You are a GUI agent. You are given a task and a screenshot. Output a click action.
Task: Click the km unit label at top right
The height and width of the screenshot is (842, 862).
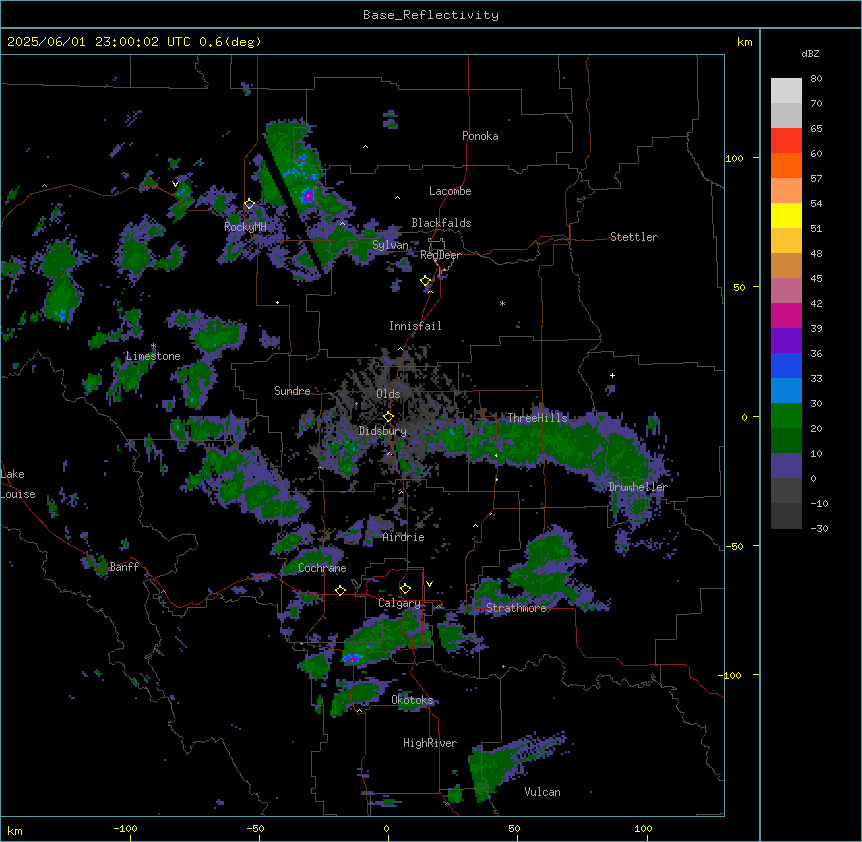click(x=745, y=42)
